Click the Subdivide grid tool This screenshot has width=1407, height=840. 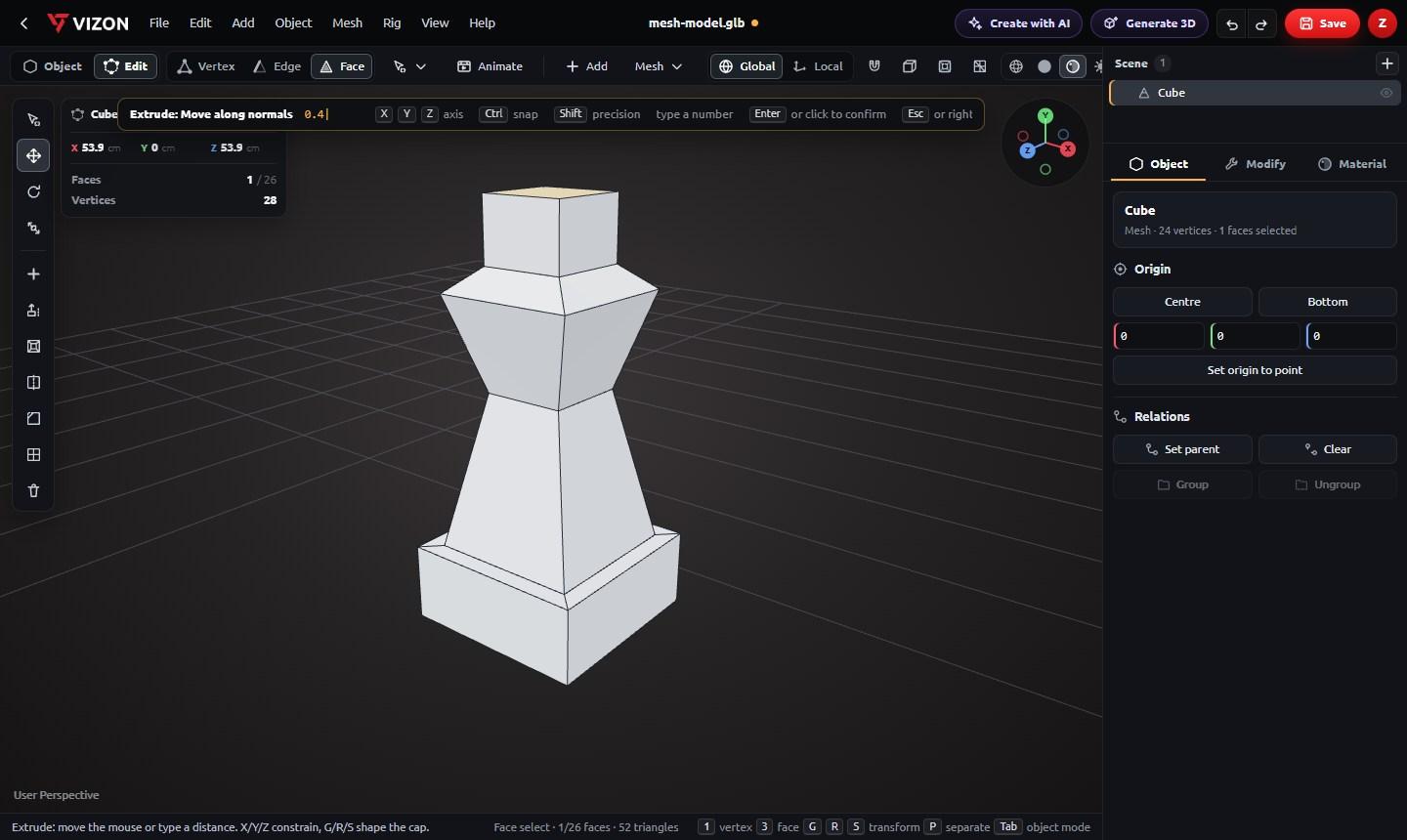coord(33,455)
